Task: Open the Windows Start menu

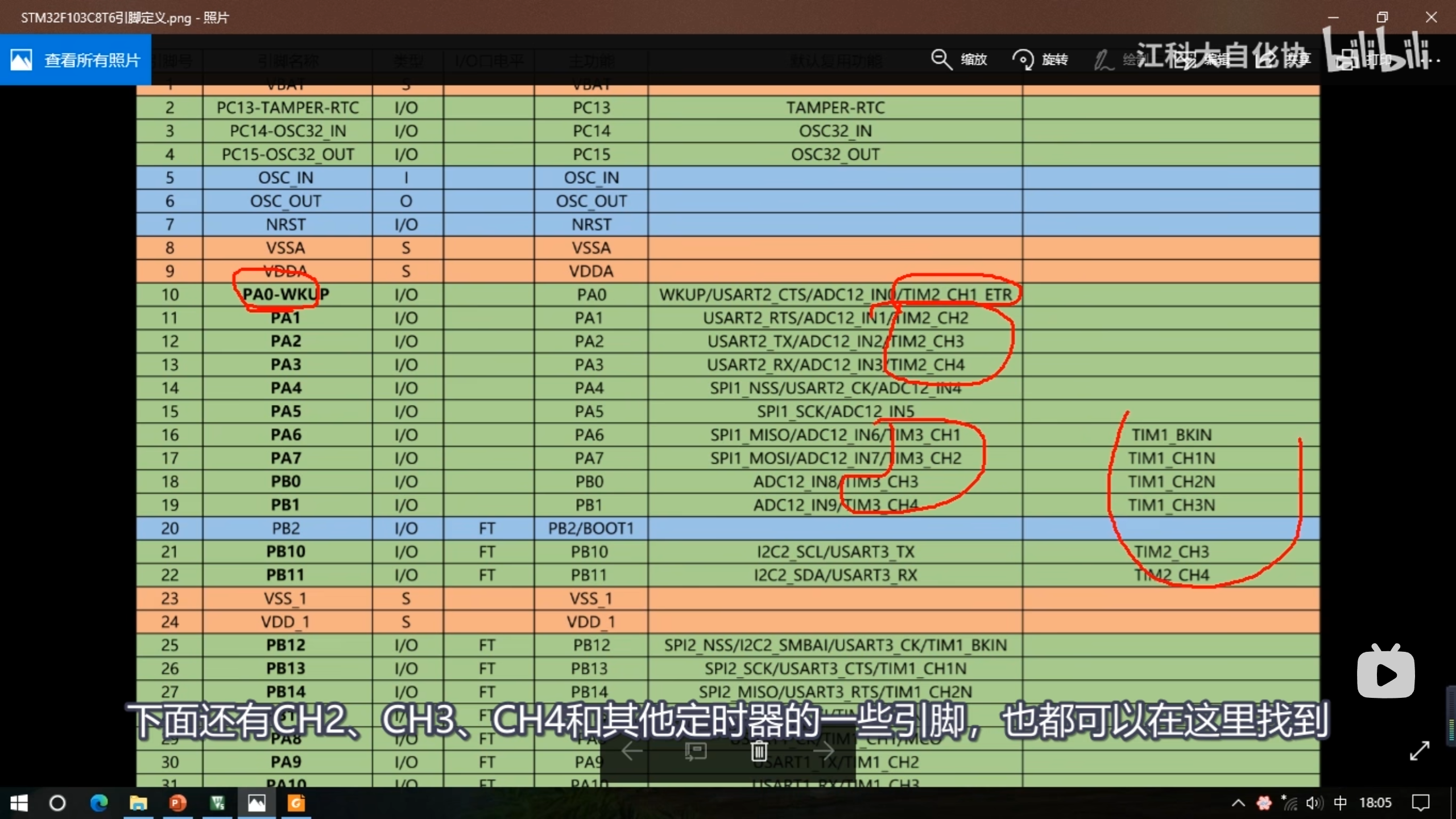Action: click(19, 803)
